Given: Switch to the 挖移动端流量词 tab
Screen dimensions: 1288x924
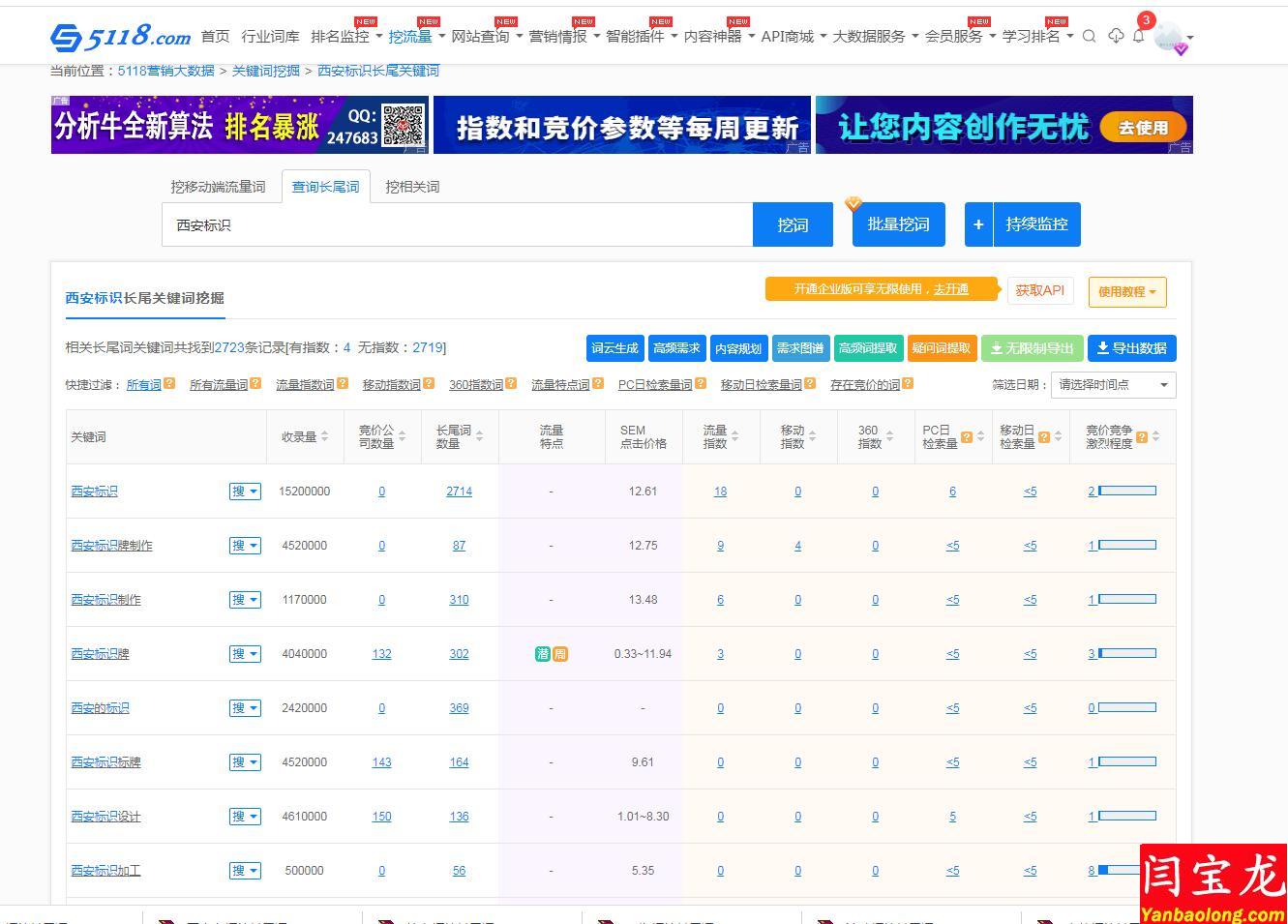Looking at the screenshot, I should (218, 187).
